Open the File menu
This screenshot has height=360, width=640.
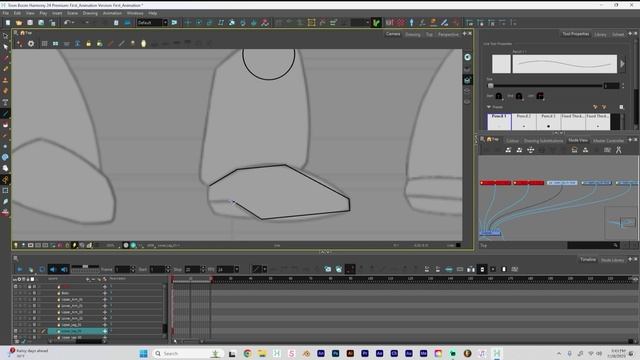click(x=6, y=13)
